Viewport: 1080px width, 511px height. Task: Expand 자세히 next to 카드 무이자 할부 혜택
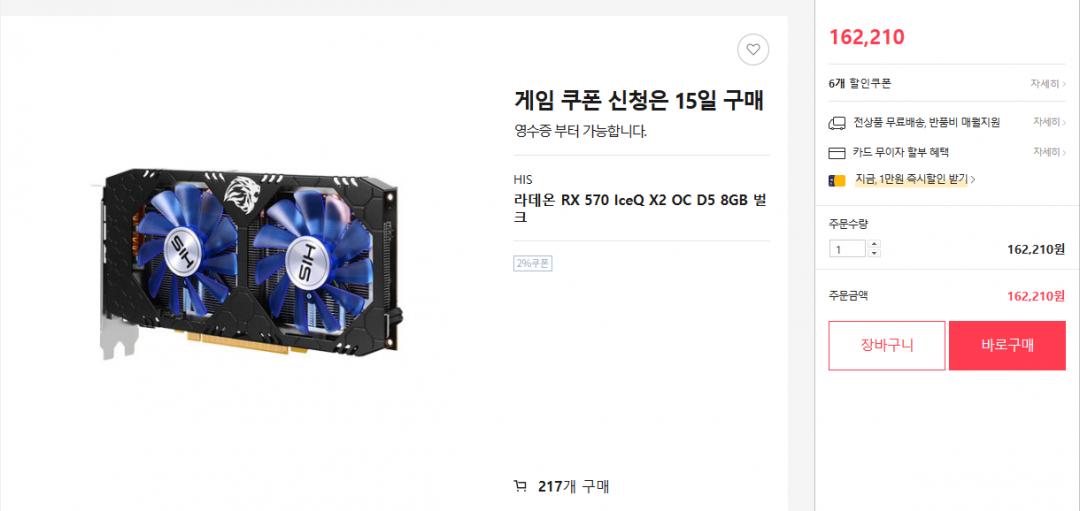(1048, 152)
